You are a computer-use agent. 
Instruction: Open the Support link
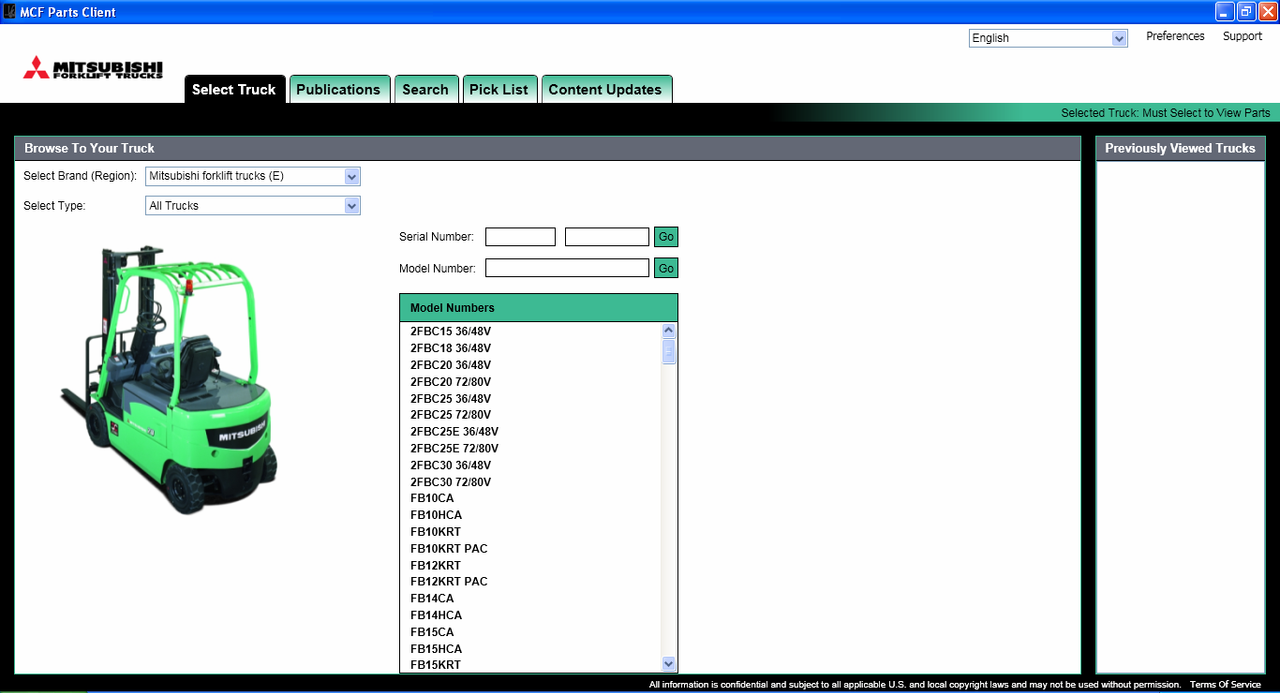[x=1242, y=36]
